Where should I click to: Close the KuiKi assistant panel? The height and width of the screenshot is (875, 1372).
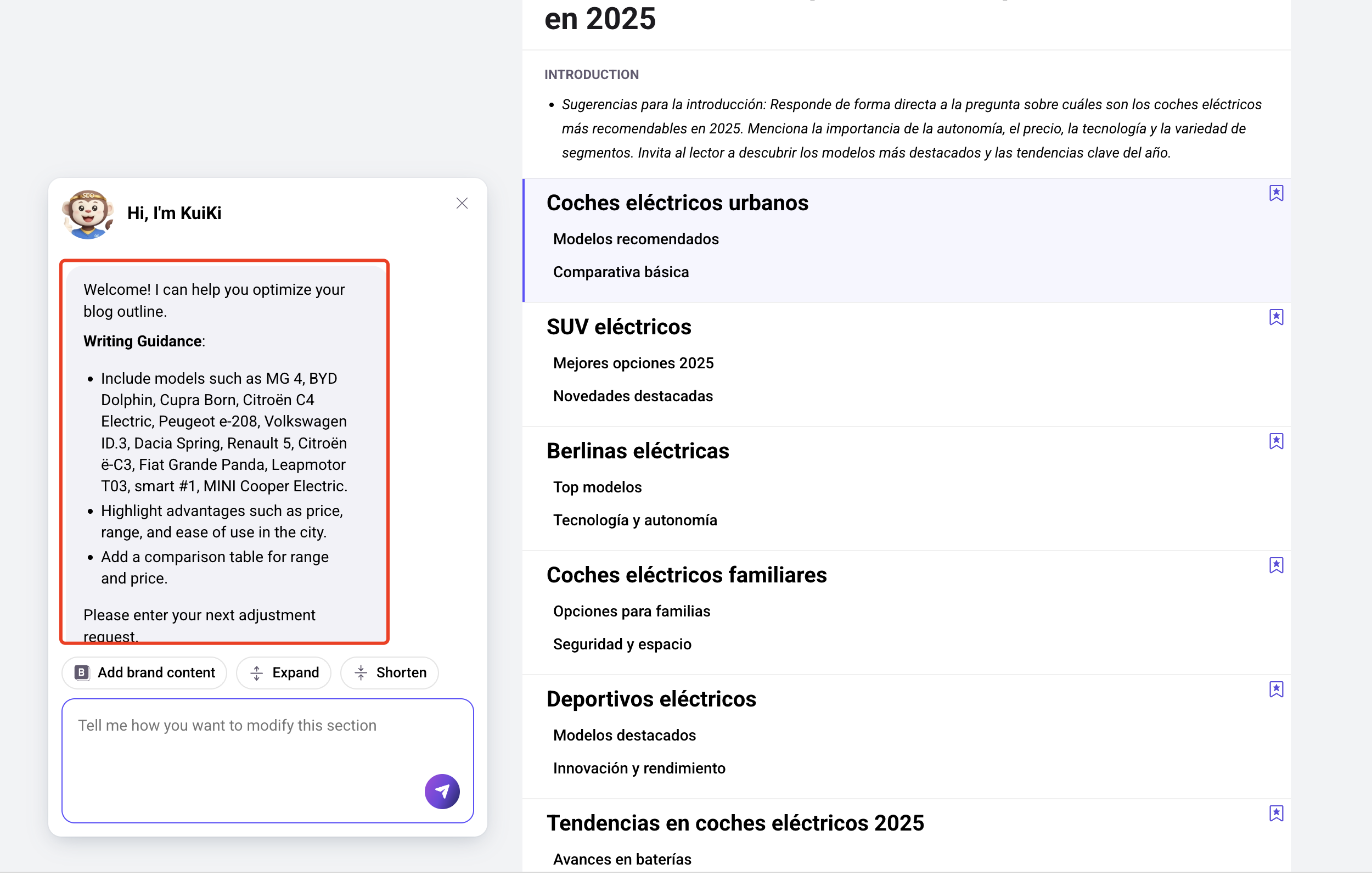[x=462, y=204]
